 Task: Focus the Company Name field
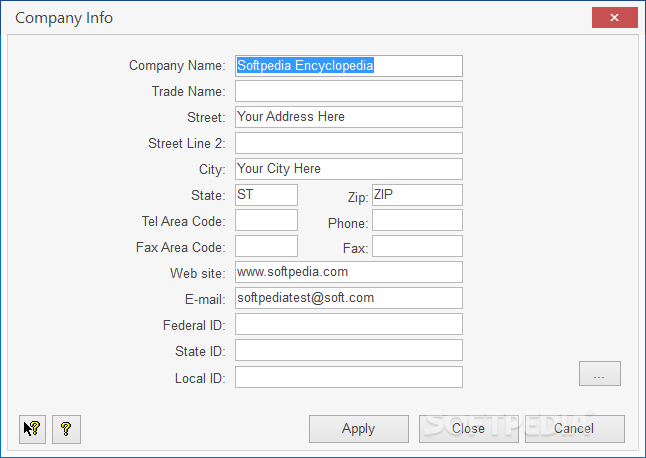click(x=349, y=66)
